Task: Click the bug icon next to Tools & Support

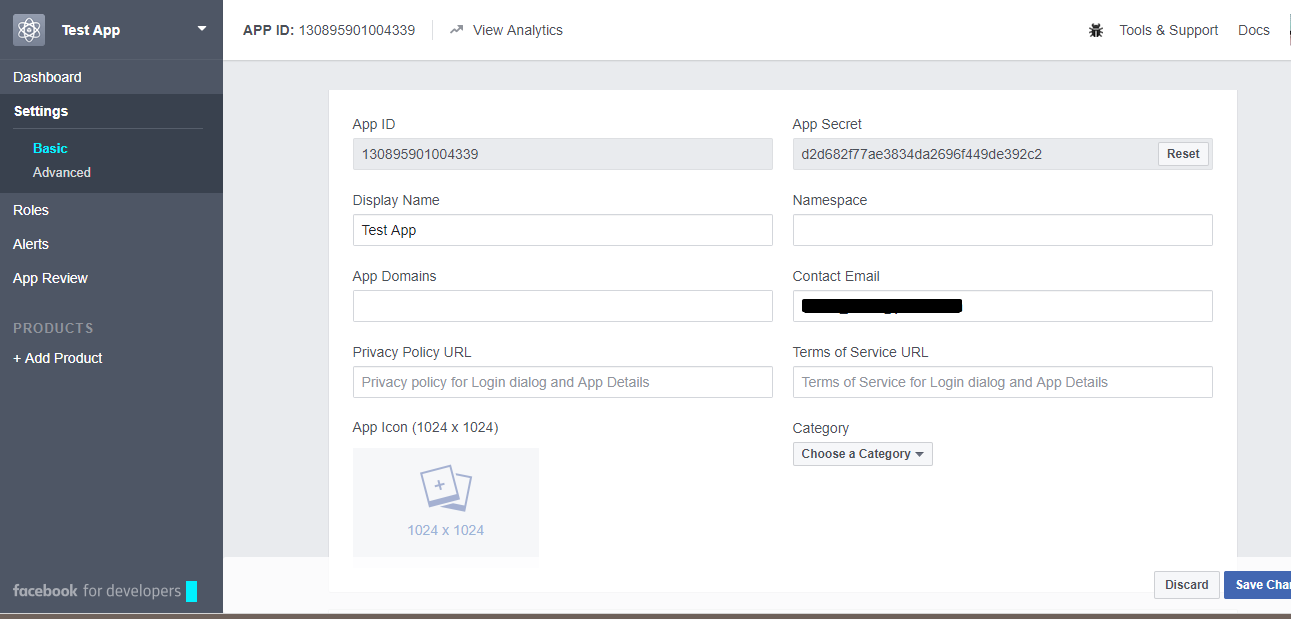Action: (x=1096, y=30)
